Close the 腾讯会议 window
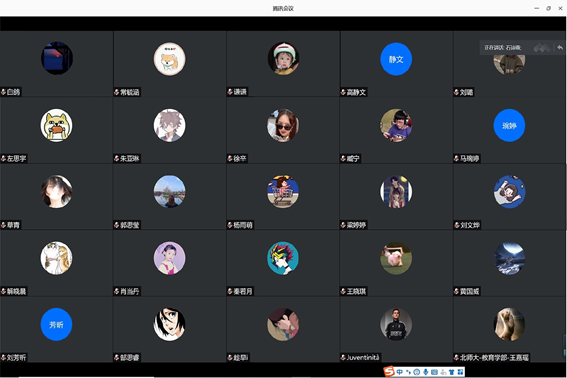The height and width of the screenshot is (378, 567). click(x=560, y=8)
